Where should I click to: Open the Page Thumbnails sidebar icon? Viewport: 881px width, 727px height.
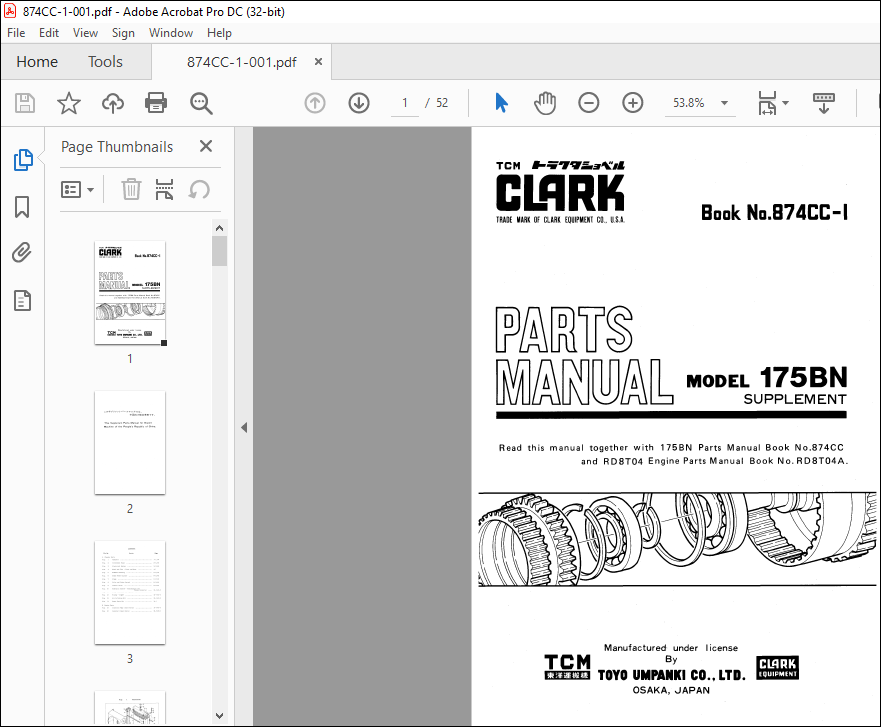pyautogui.click(x=22, y=160)
